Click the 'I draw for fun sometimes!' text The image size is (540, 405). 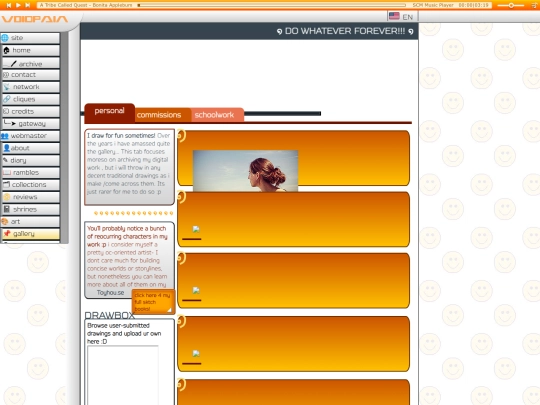click(121, 136)
